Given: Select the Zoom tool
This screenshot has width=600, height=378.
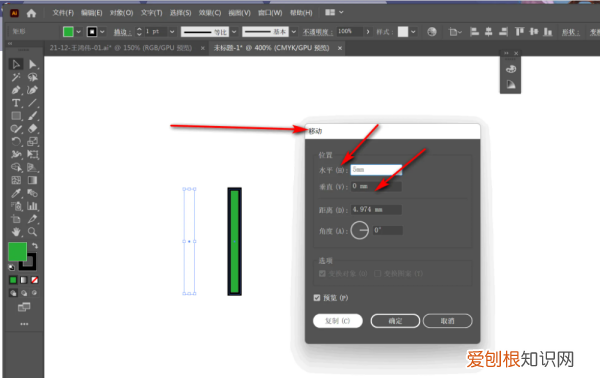Looking at the screenshot, I should (33, 232).
